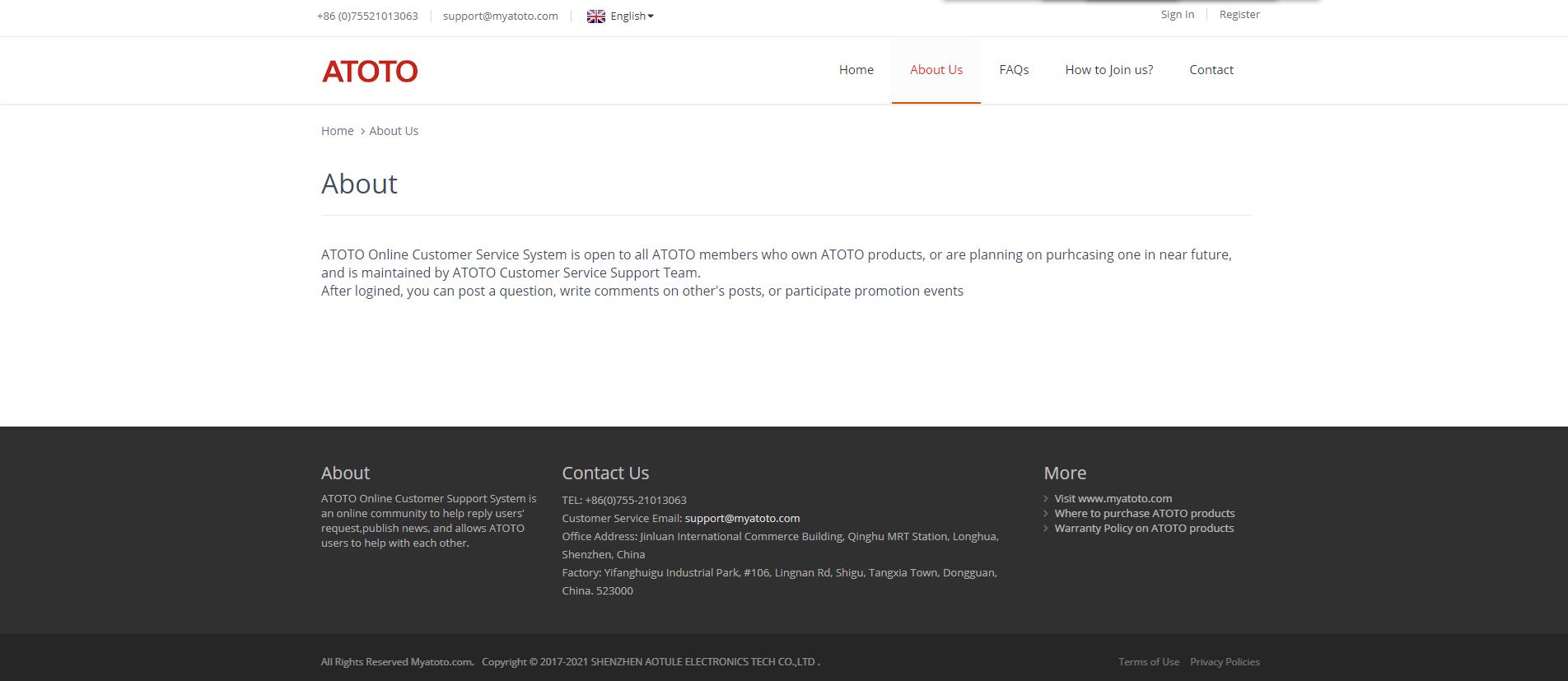Click the UK flag language icon
The height and width of the screenshot is (681, 1568).
pos(596,16)
